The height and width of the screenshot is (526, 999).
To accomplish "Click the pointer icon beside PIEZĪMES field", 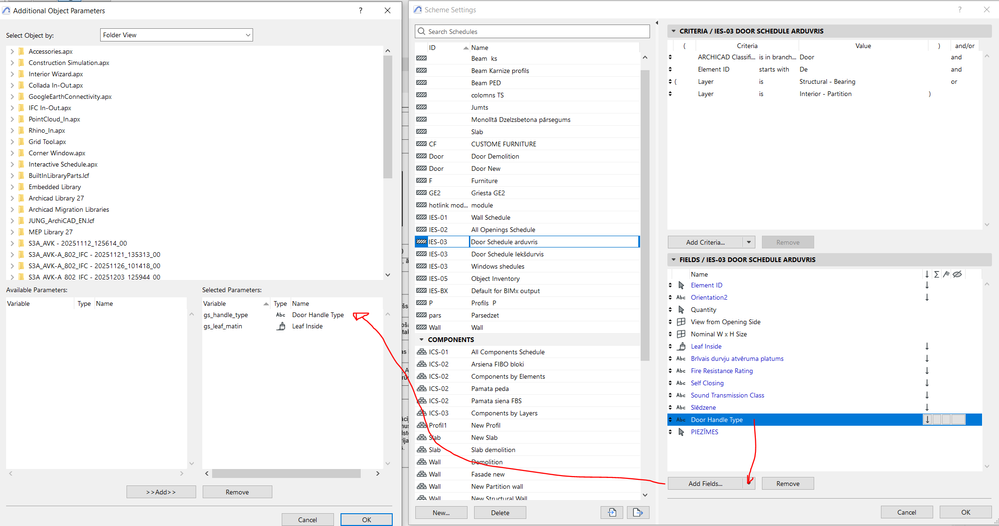I will (681, 432).
